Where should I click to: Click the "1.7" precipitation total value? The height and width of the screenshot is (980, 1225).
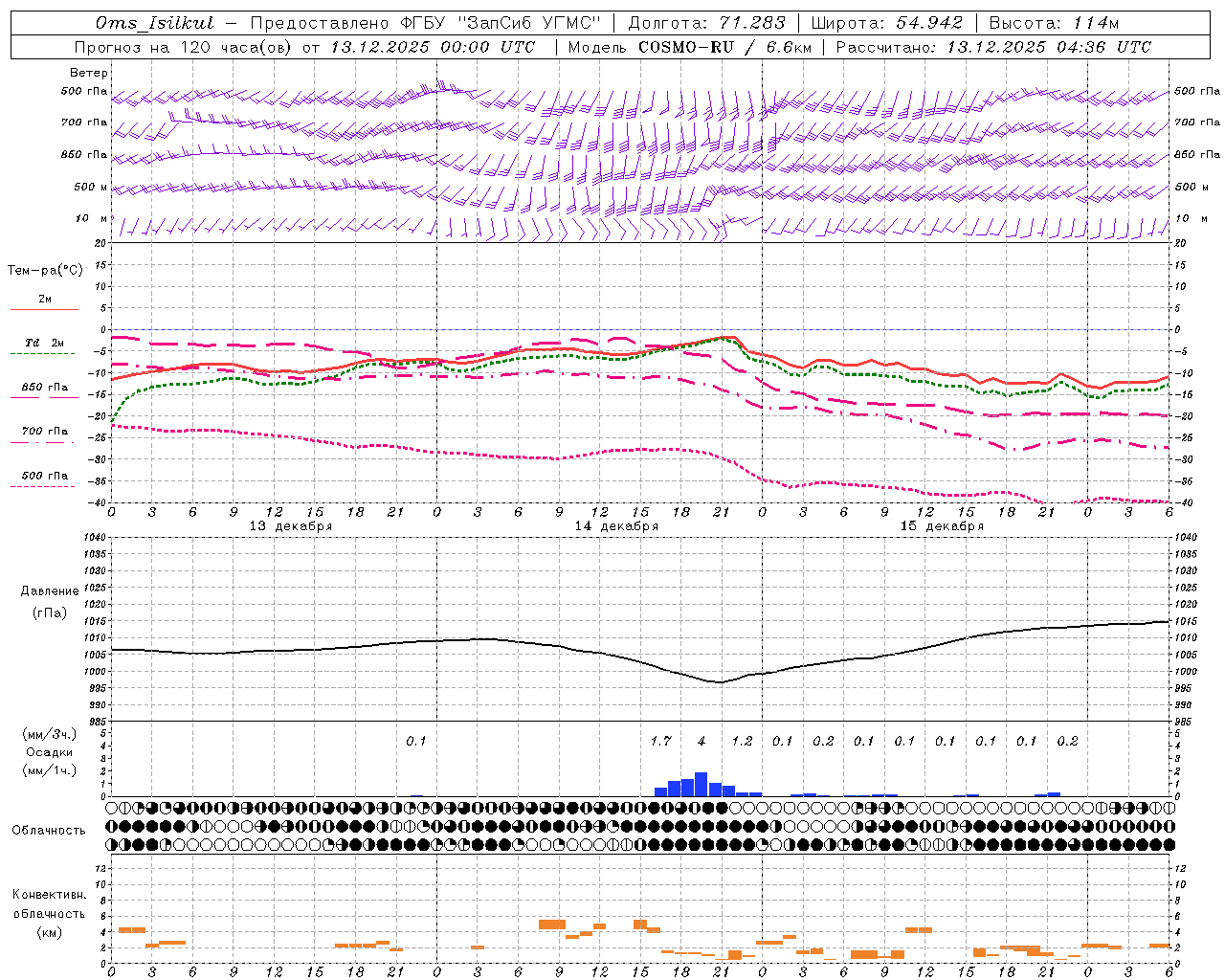[x=660, y=742]
